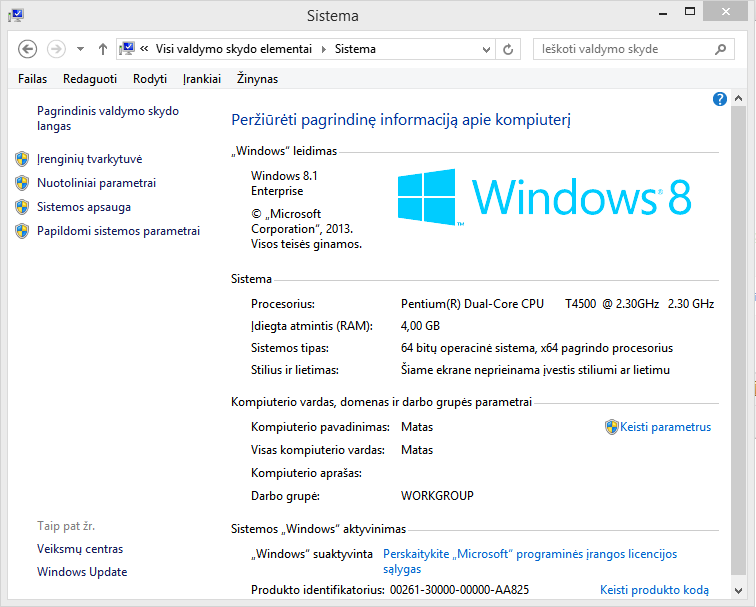Viewport: 756px width, 607px height.
Task: Click shield icon beside Sistemos apsauga
Action: pyautogui.click(x=22, y=207)
